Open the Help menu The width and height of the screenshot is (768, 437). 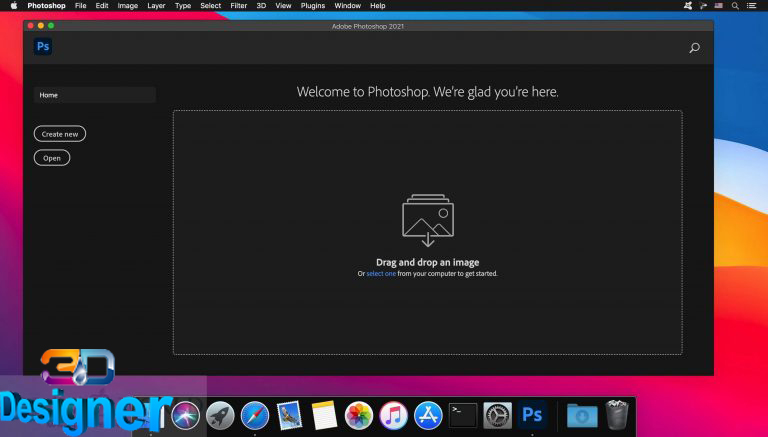(378, 6)
